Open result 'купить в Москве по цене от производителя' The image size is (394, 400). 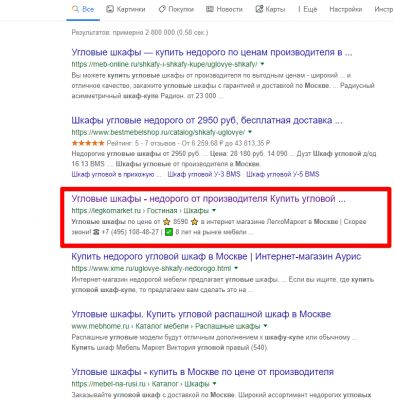pyautogui.click(x=202, y=372)
